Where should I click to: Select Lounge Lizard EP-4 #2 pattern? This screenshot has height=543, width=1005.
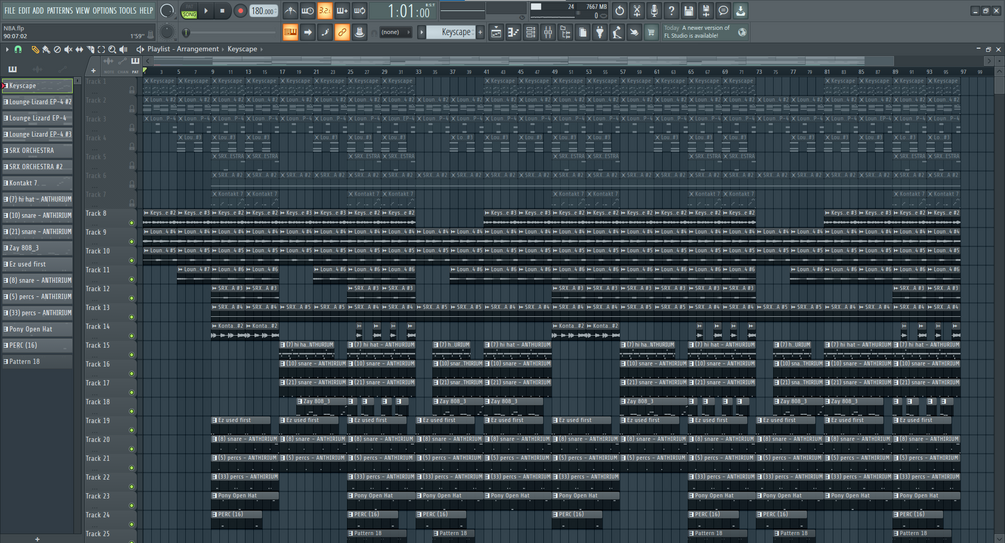coord(37,102)
